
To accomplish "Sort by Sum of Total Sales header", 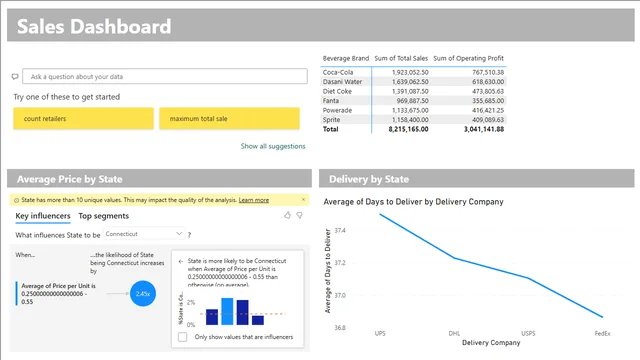I will [401, 58].
